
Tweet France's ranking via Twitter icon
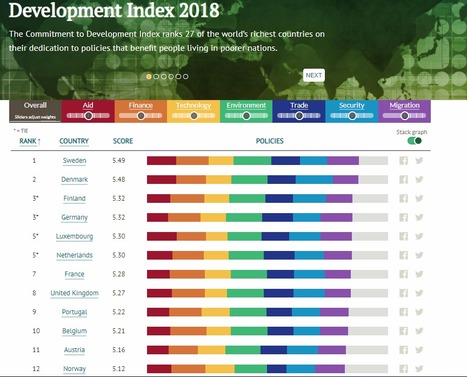click(419, 274)
